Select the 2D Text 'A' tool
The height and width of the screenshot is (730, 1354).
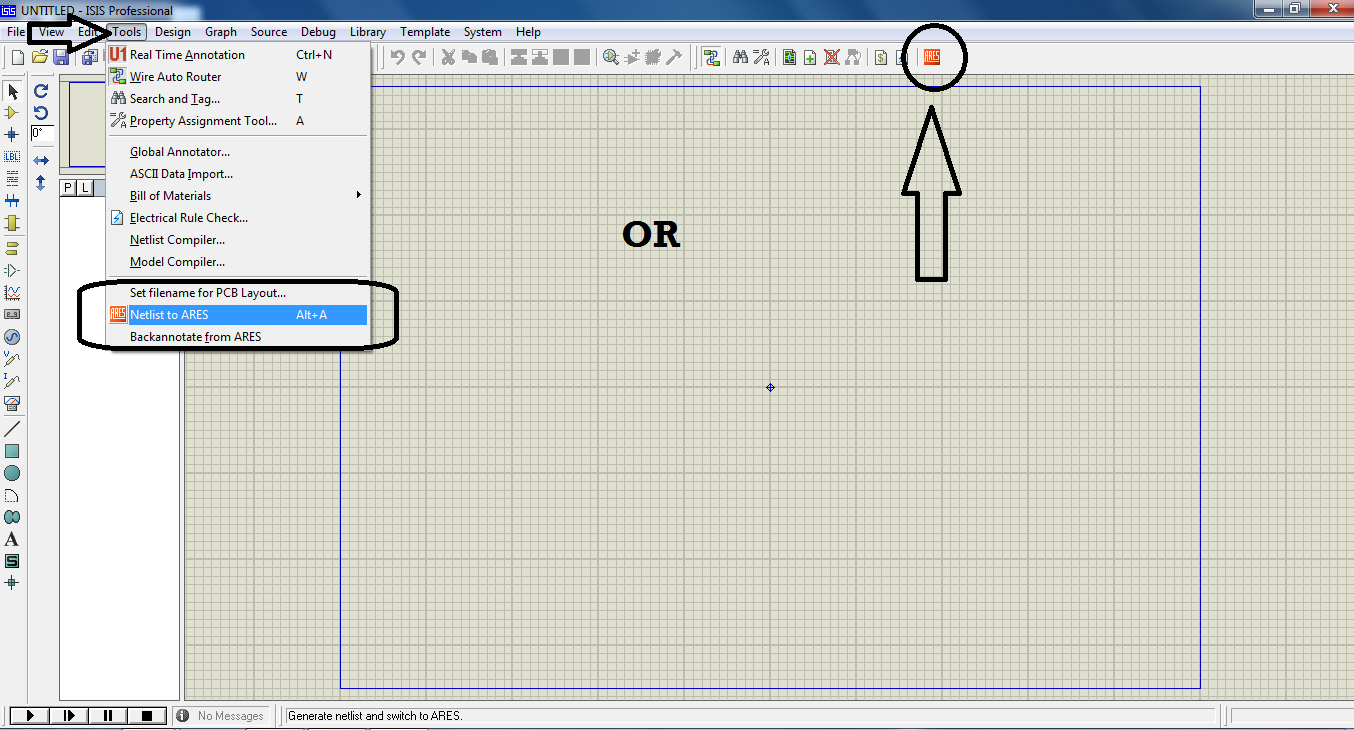pyautogui.click(x=12, y=539)
